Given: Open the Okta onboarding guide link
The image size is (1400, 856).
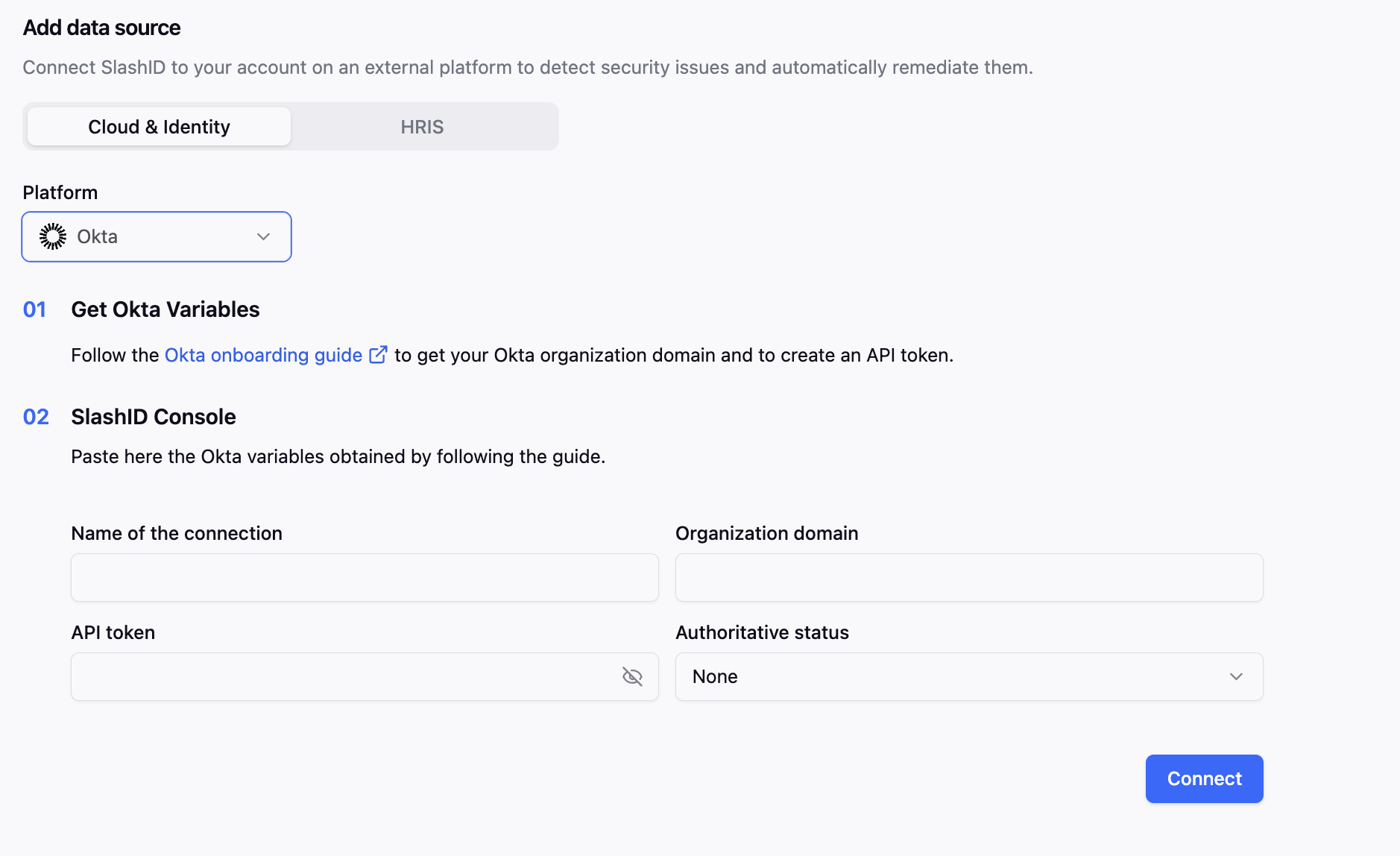Looking at the screenshot, I should click(x=263, y=355).
